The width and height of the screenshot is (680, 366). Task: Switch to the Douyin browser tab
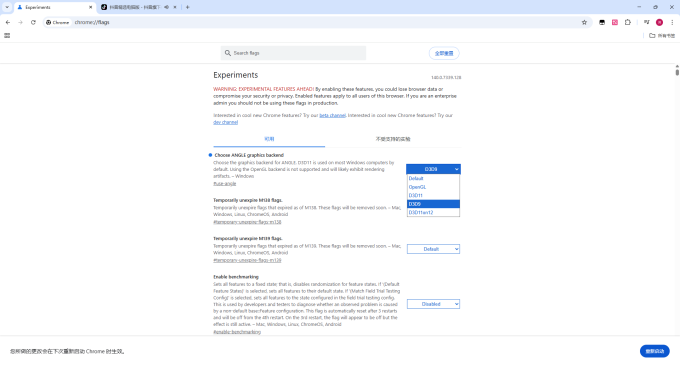tap(139, 7)
